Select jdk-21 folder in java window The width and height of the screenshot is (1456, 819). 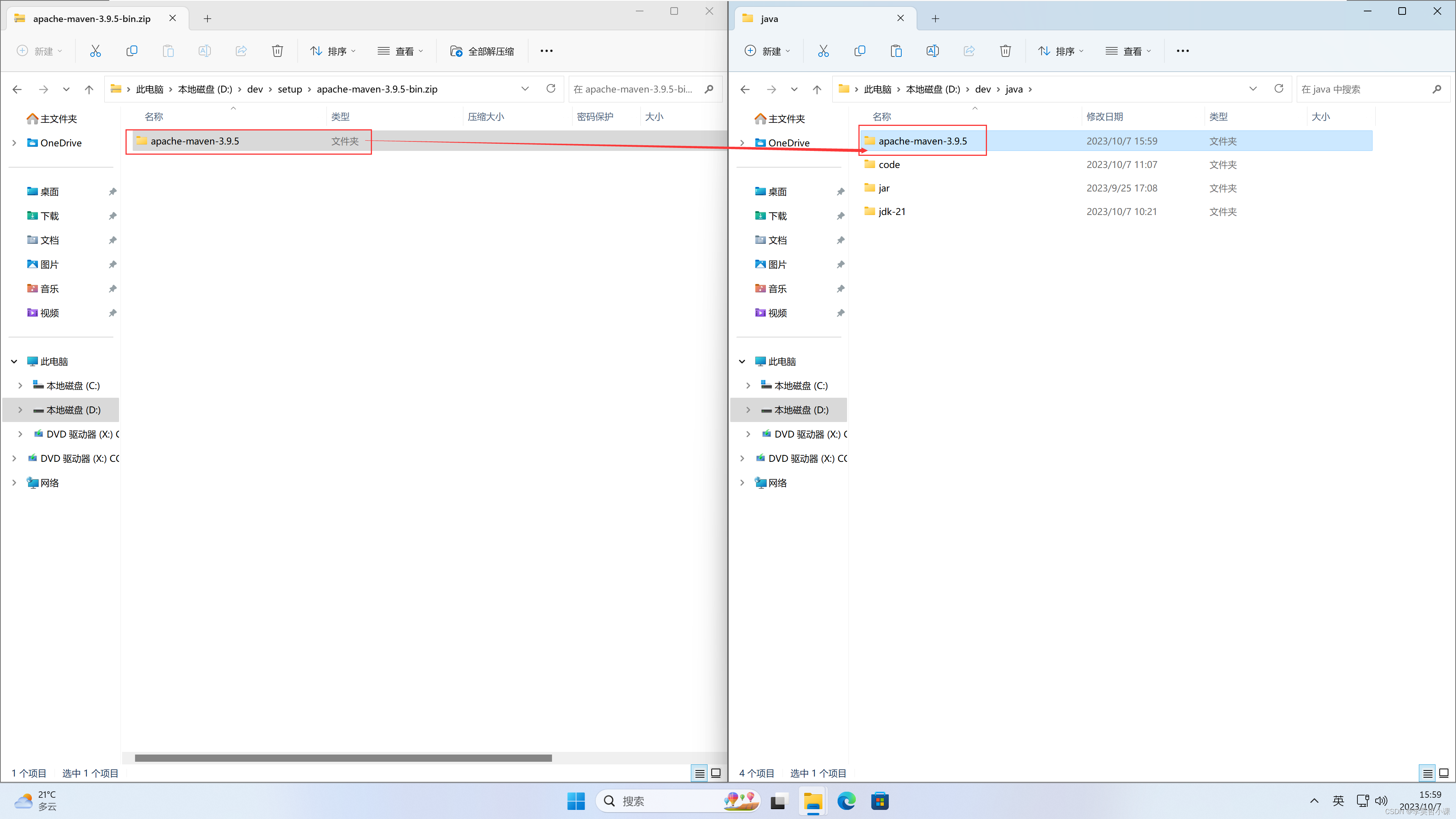[x=1117, y=212]
